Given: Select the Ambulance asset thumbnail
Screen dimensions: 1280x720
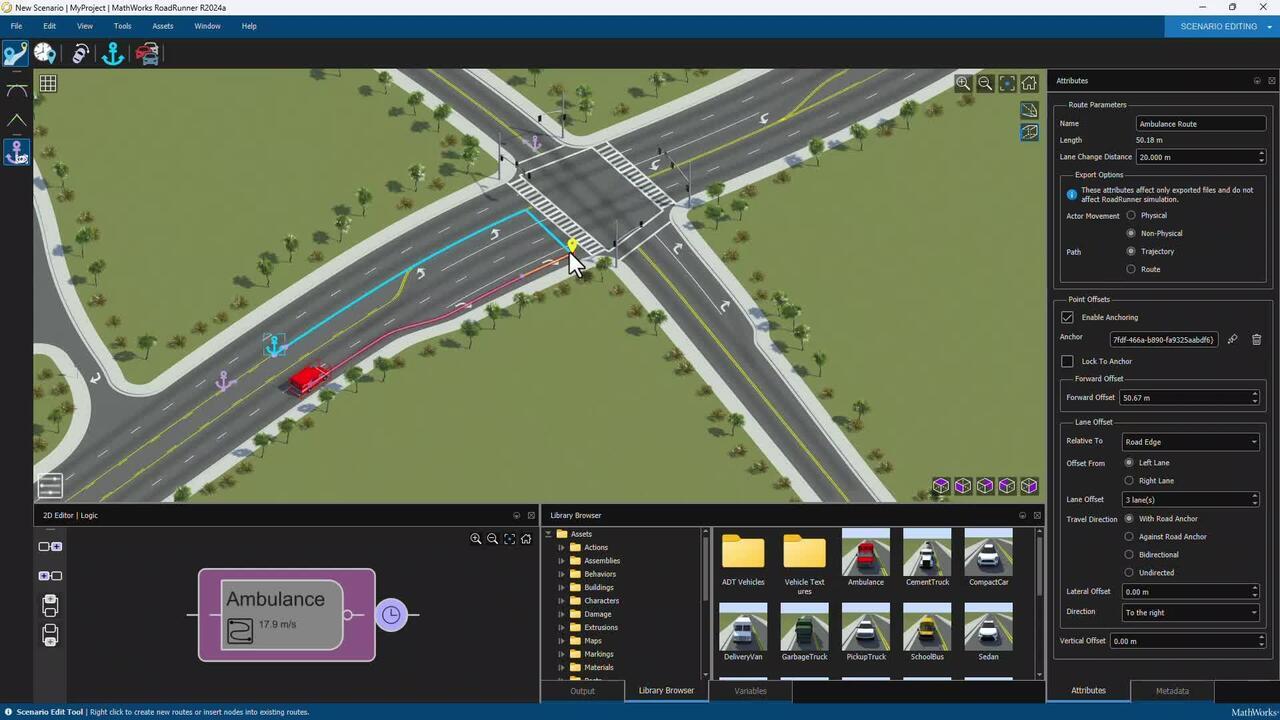Looking at the screenshot, I should tap(866, 558).
